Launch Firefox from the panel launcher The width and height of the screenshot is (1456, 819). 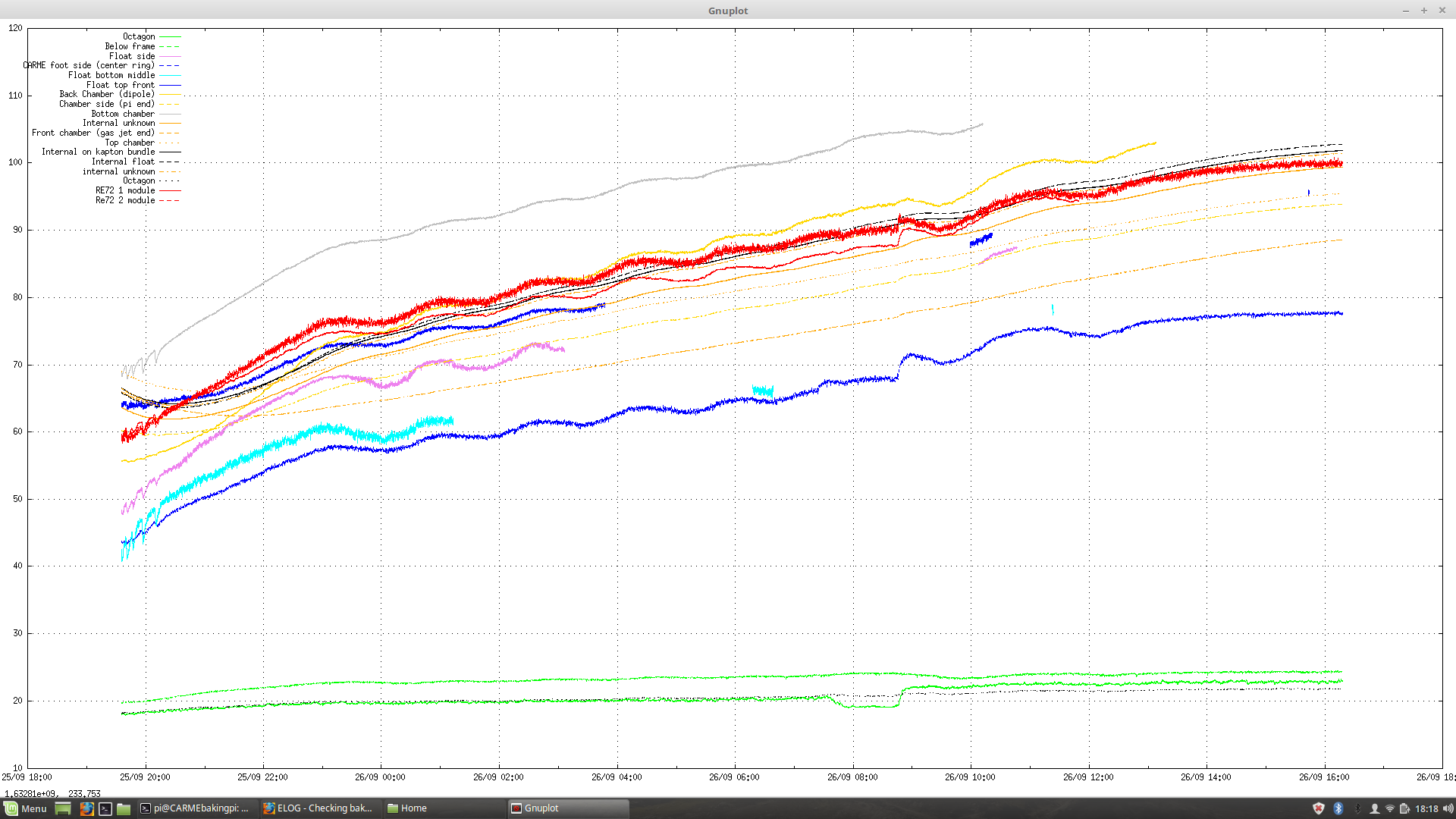(87, 808)
